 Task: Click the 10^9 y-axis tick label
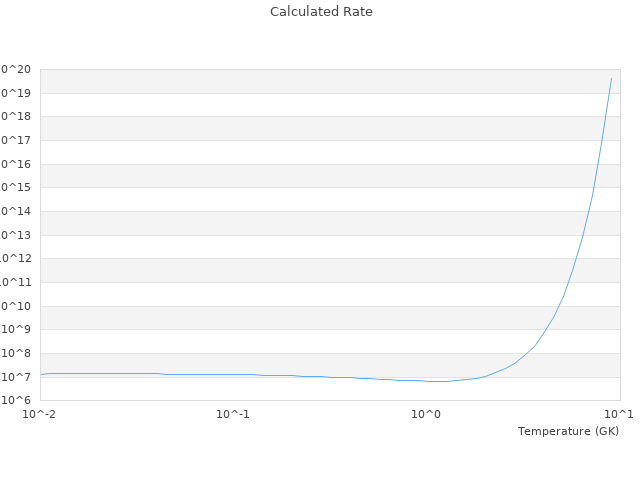click(18, 330)
